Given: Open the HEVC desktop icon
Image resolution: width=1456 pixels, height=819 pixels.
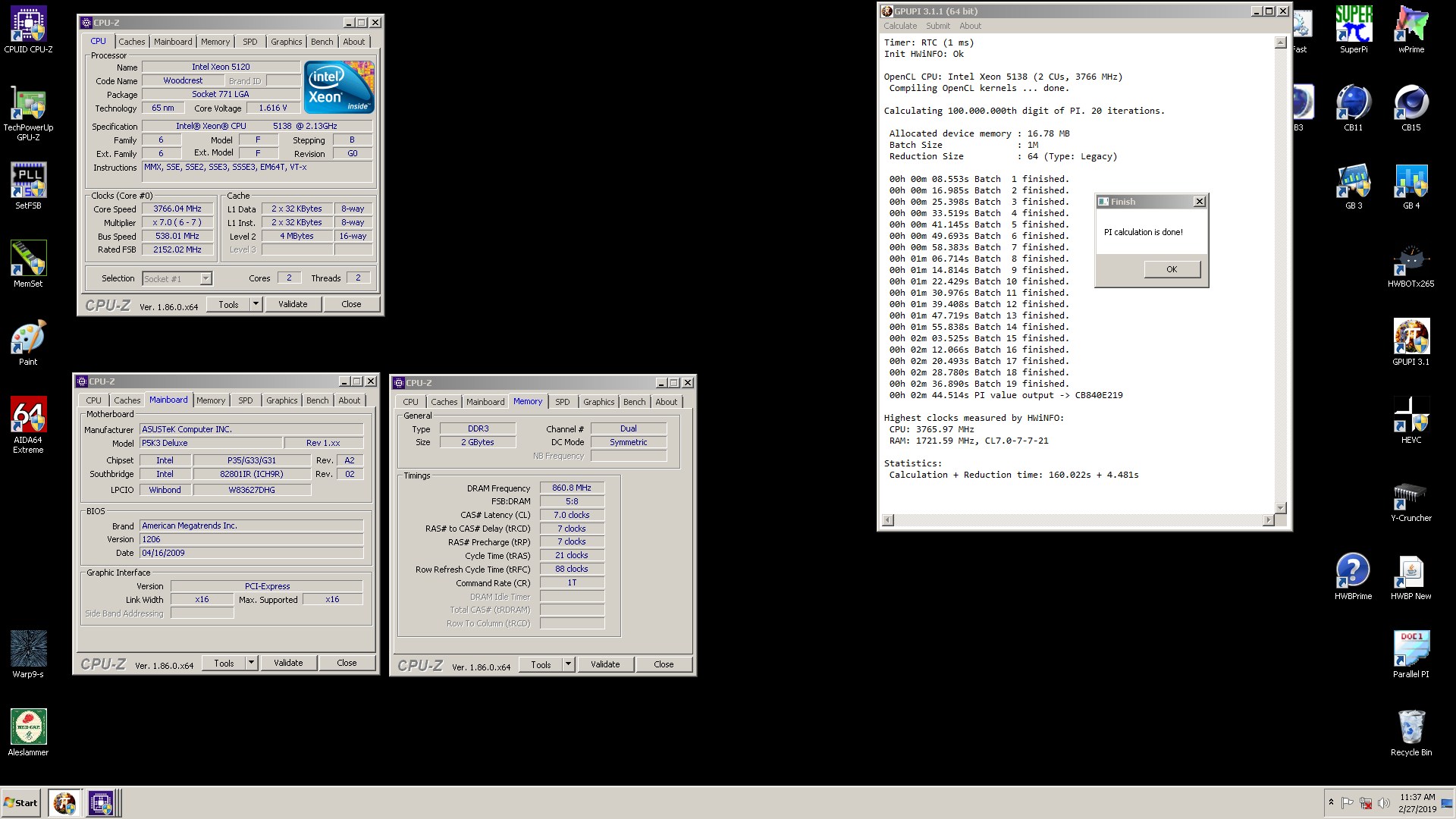Looking at the screenshot, I should (1411, 420).
